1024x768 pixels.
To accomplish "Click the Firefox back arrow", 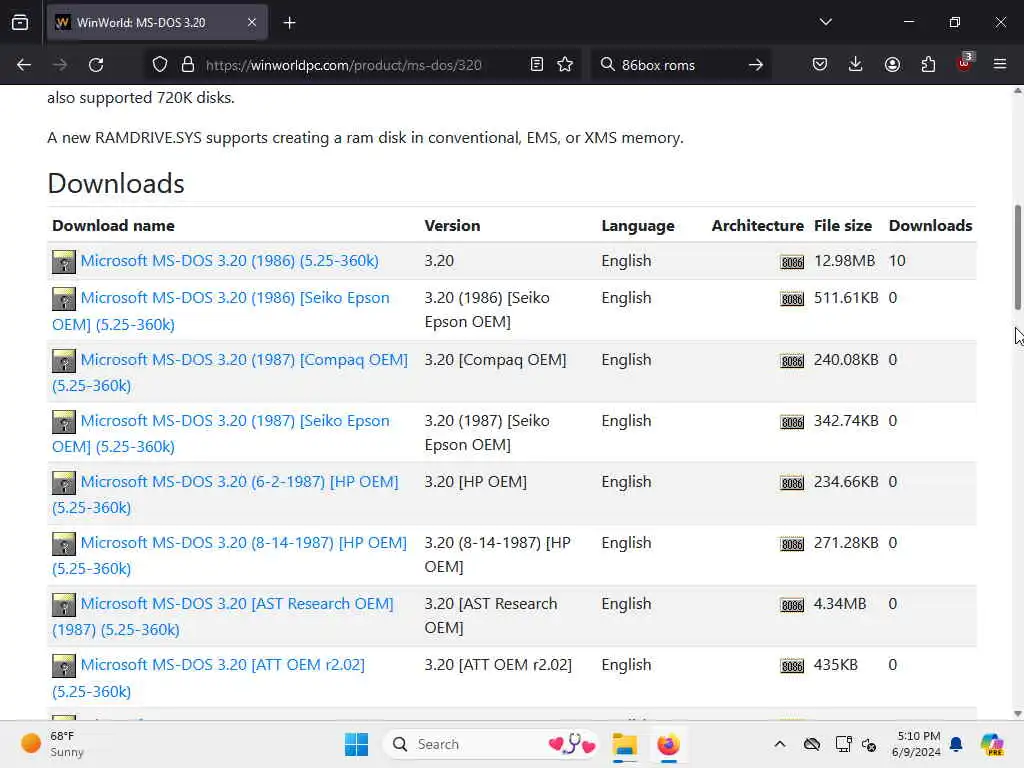I will 24,65.
